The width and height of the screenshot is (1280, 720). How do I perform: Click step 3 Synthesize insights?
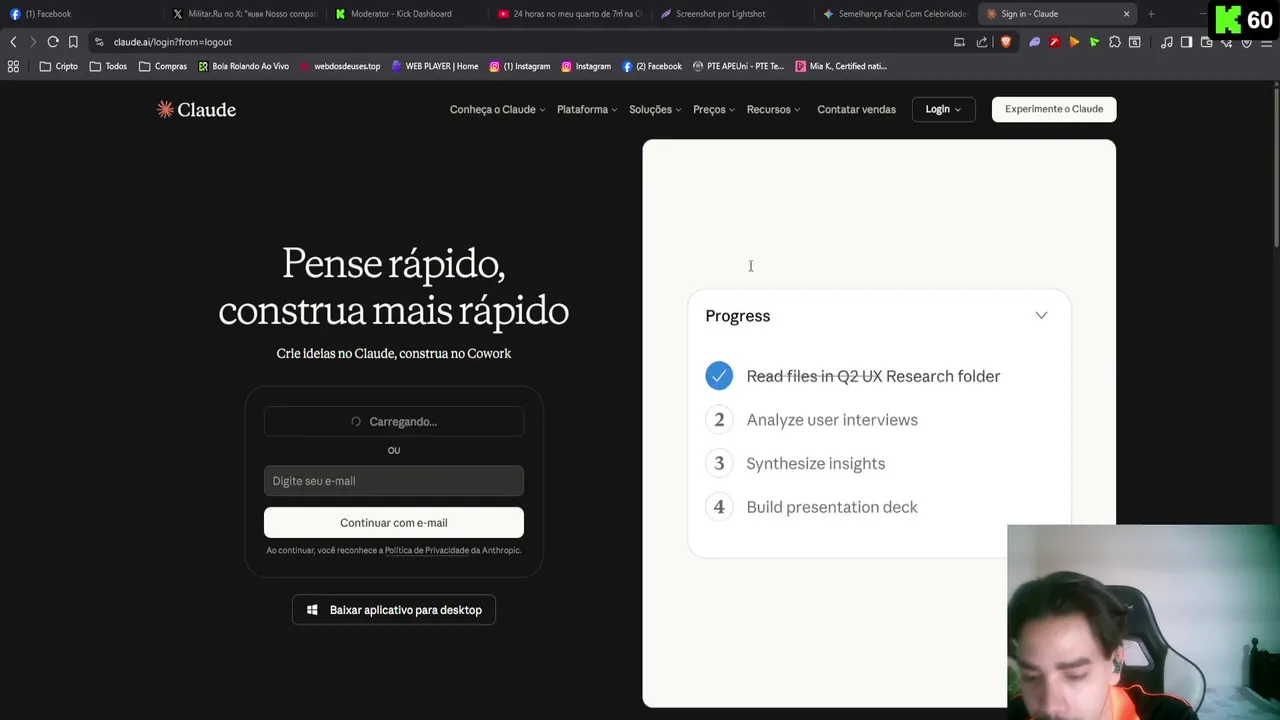(795, 464)
